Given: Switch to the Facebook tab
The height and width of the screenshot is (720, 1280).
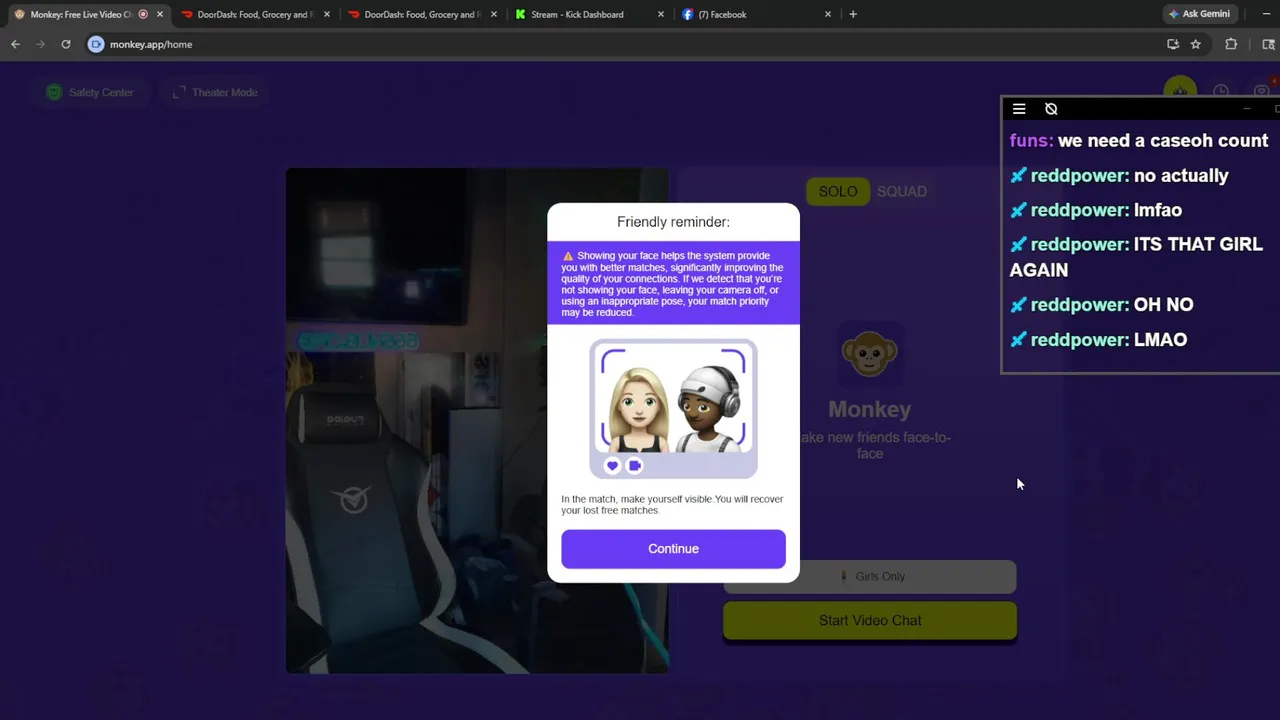Looking at the screenshot, I should click(x=756, y=14).
